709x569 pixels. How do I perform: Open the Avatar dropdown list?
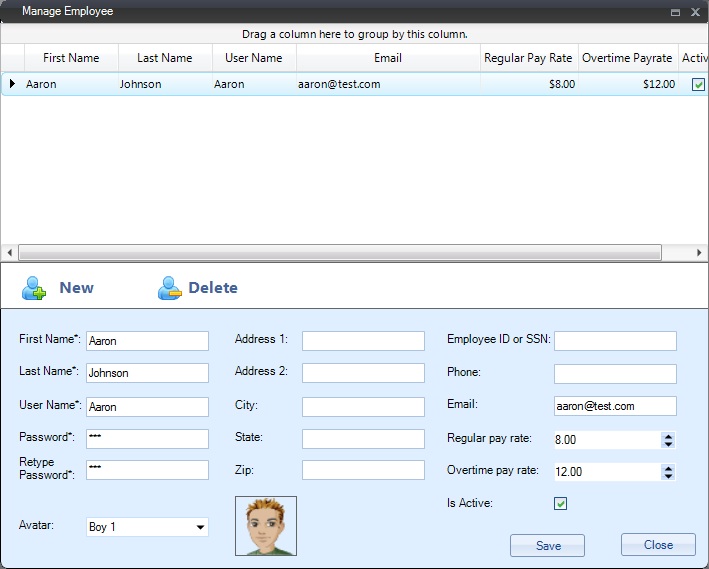click(x=200, y=527)
